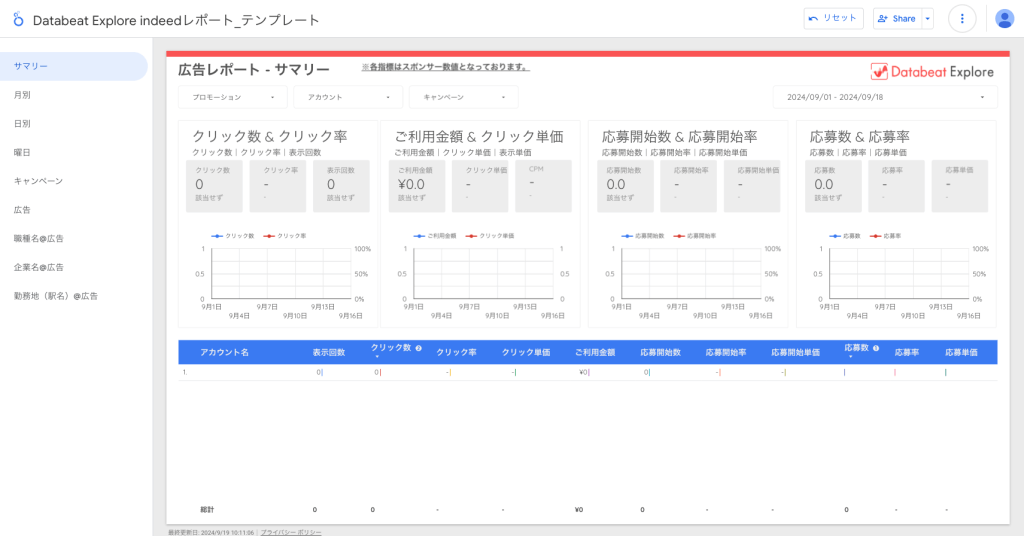
Task: Click the 広告レポート - サマリー title
Action: pyautogui.click(x=254, y=69)
